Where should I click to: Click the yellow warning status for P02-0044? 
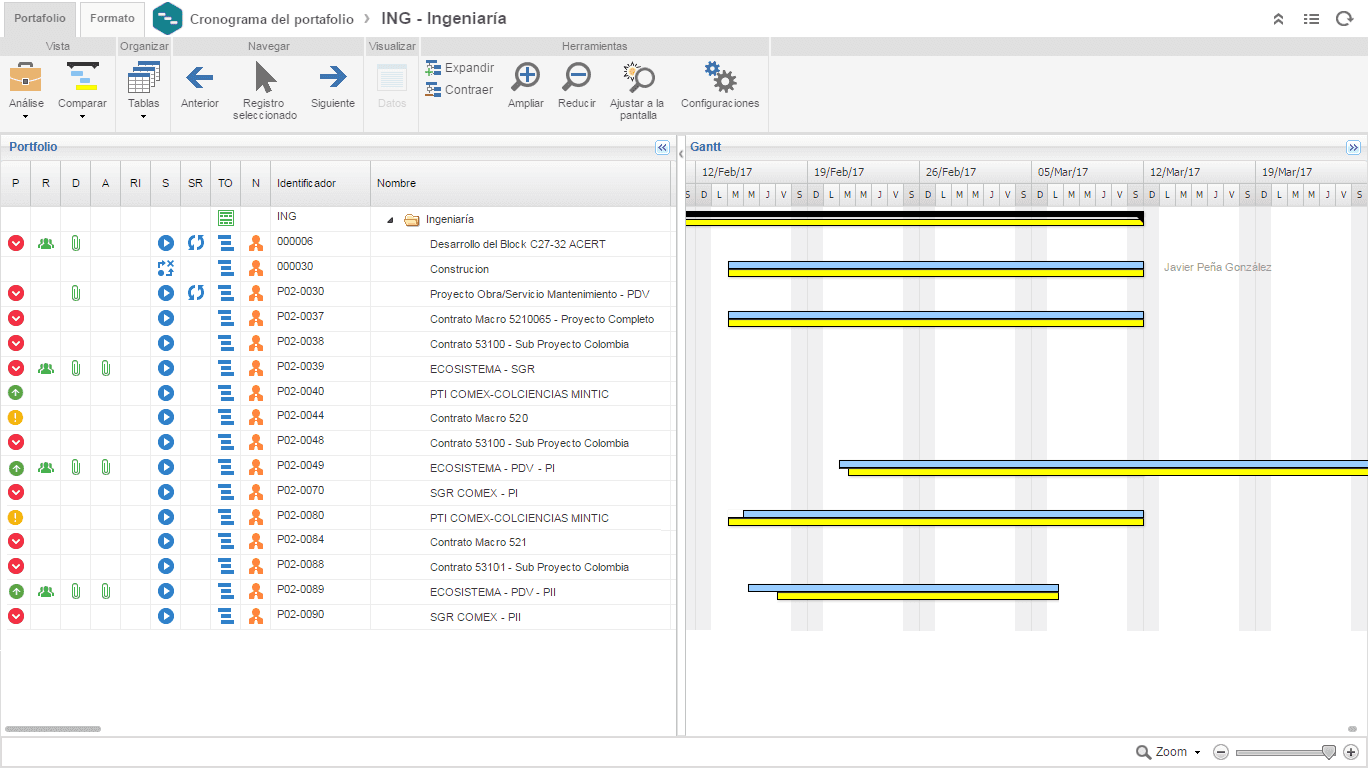click(15, 418)
